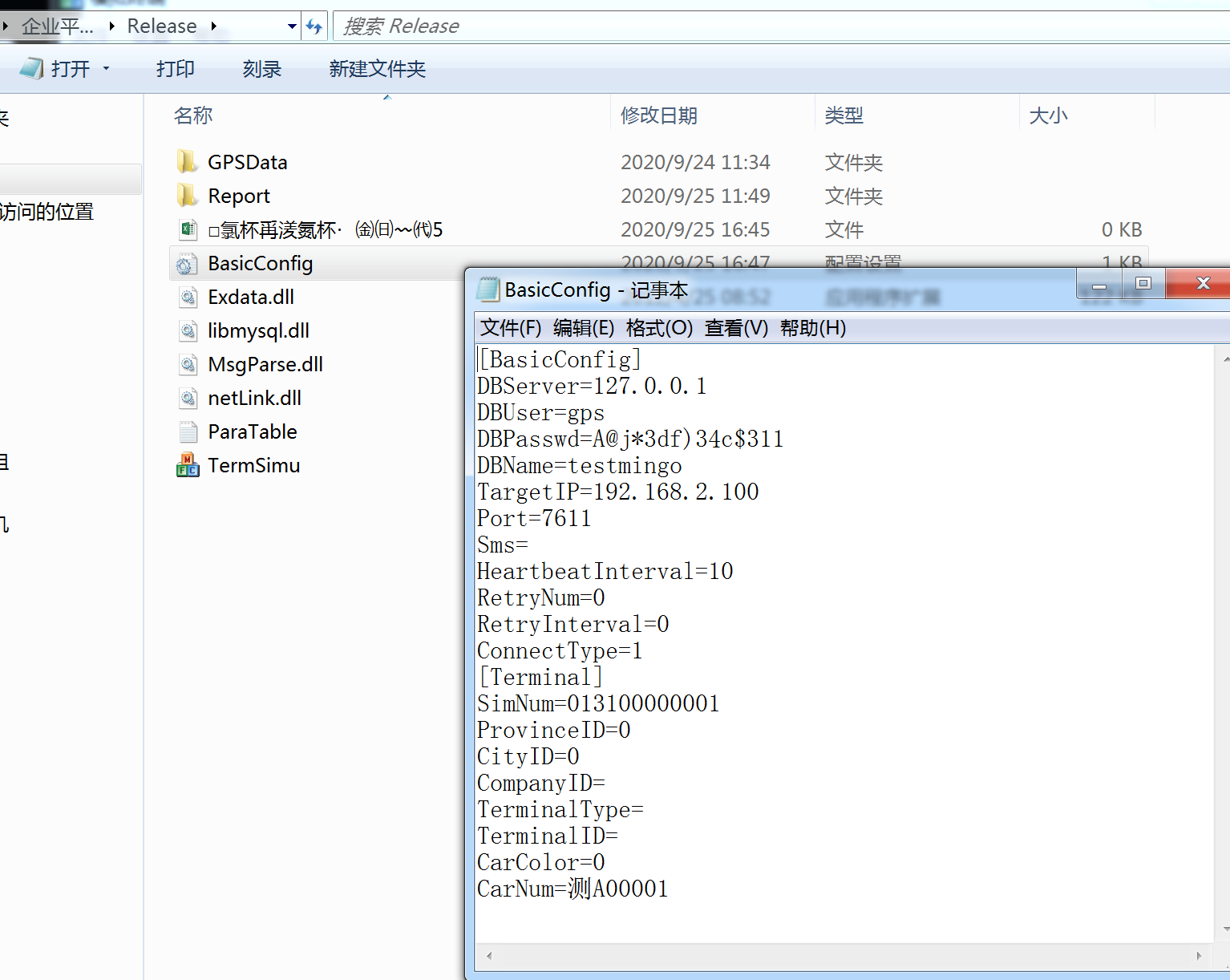
Task: Open the 编辑(E) menu in Notepad
Action: pyautogui.click(x=584, y=328)
